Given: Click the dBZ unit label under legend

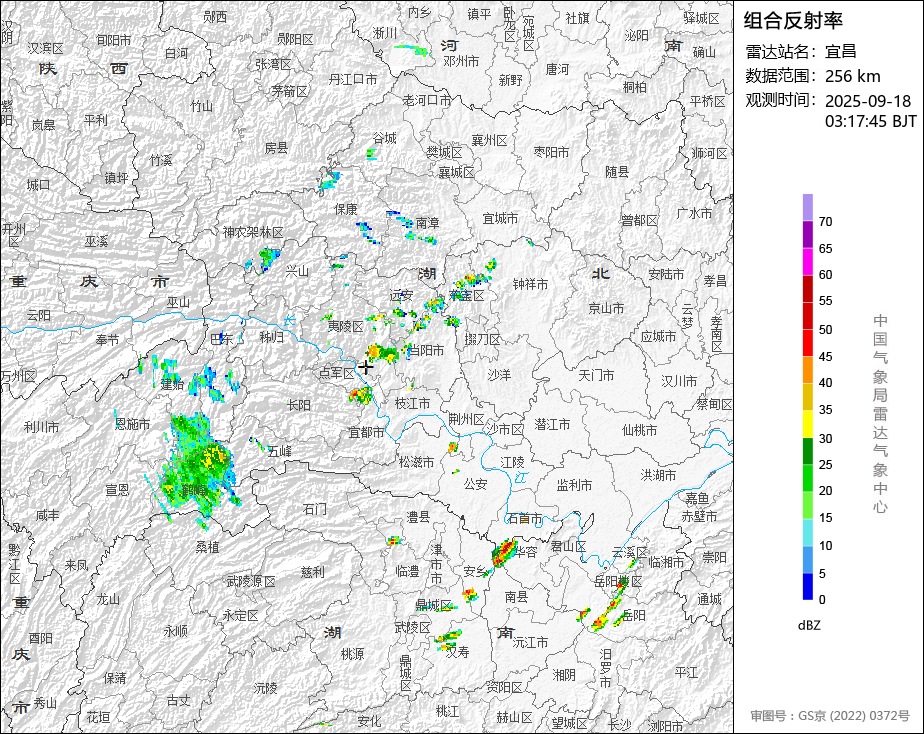Looking at the screenshot, I should coord(809,625).
